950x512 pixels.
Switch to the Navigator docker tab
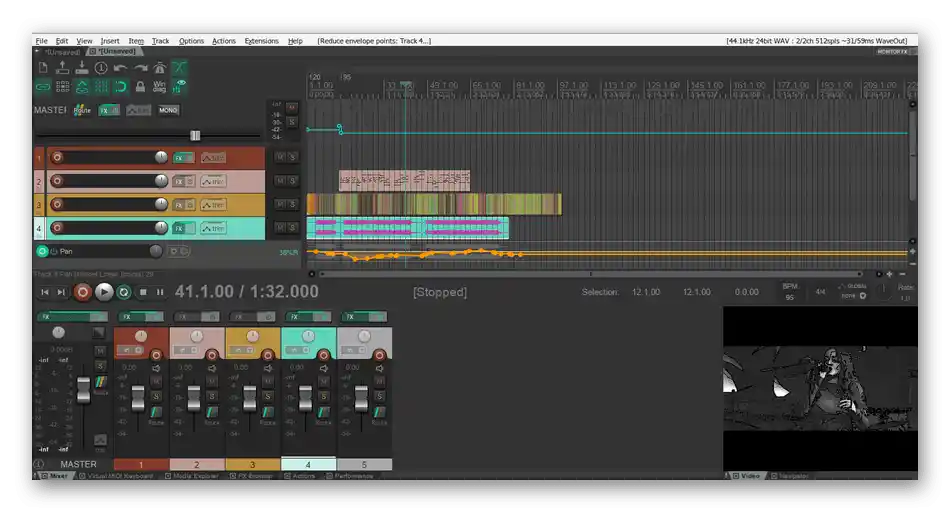click(x=790, y=476)
